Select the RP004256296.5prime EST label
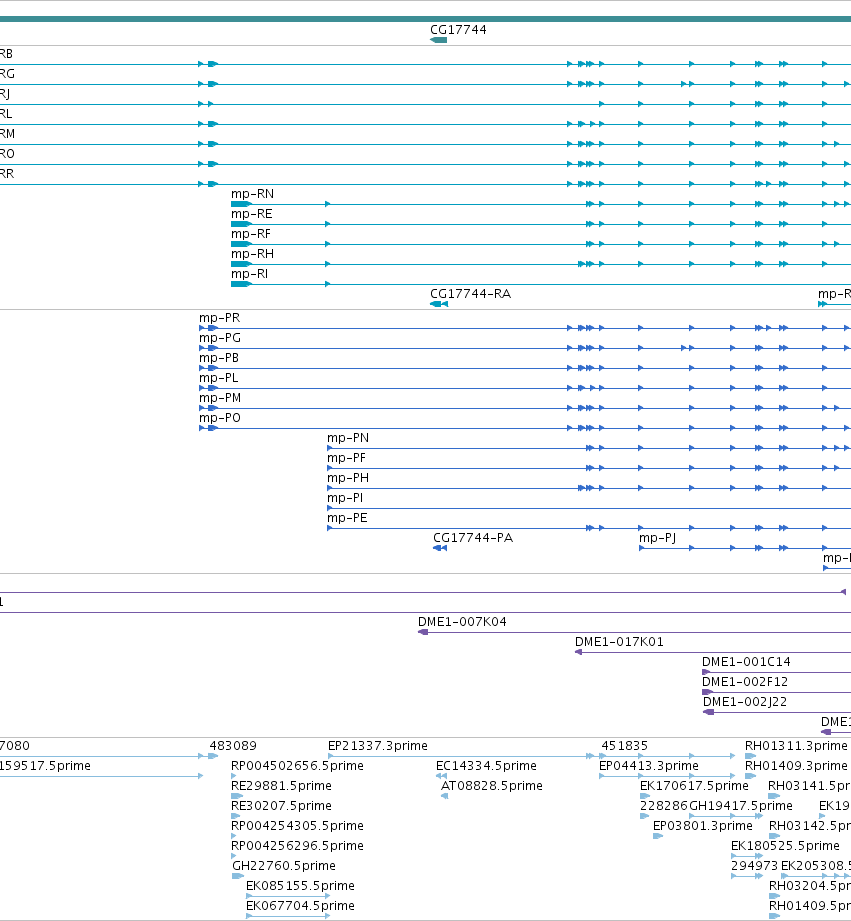Image resolution: width=851 pixels, height=921 pixels. coord(297,845)
